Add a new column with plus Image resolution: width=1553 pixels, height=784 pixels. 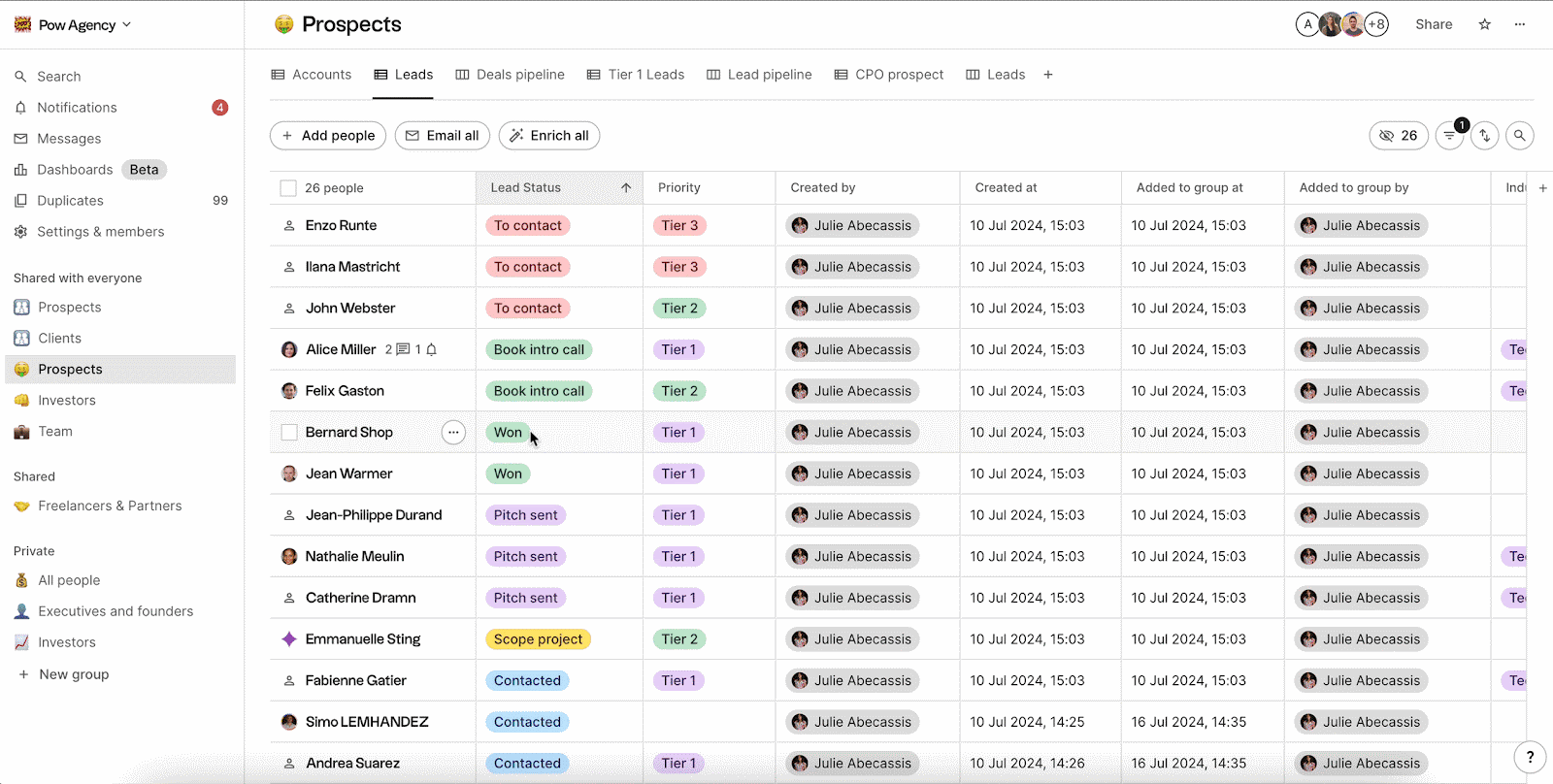[1542, 188]
